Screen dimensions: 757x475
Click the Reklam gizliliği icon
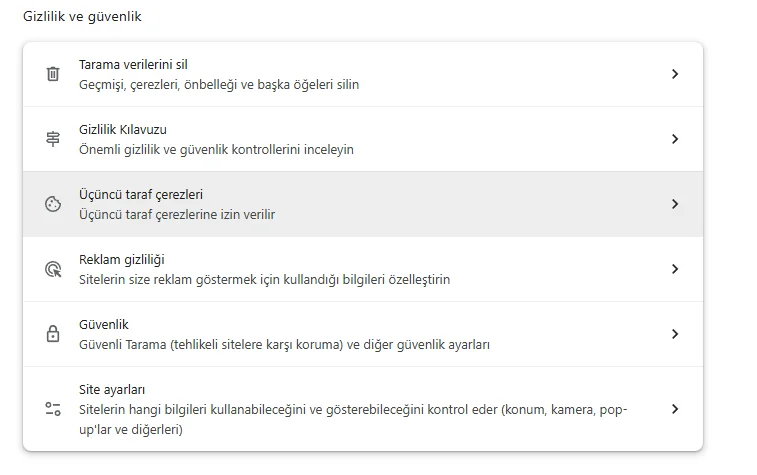(53, 269)
